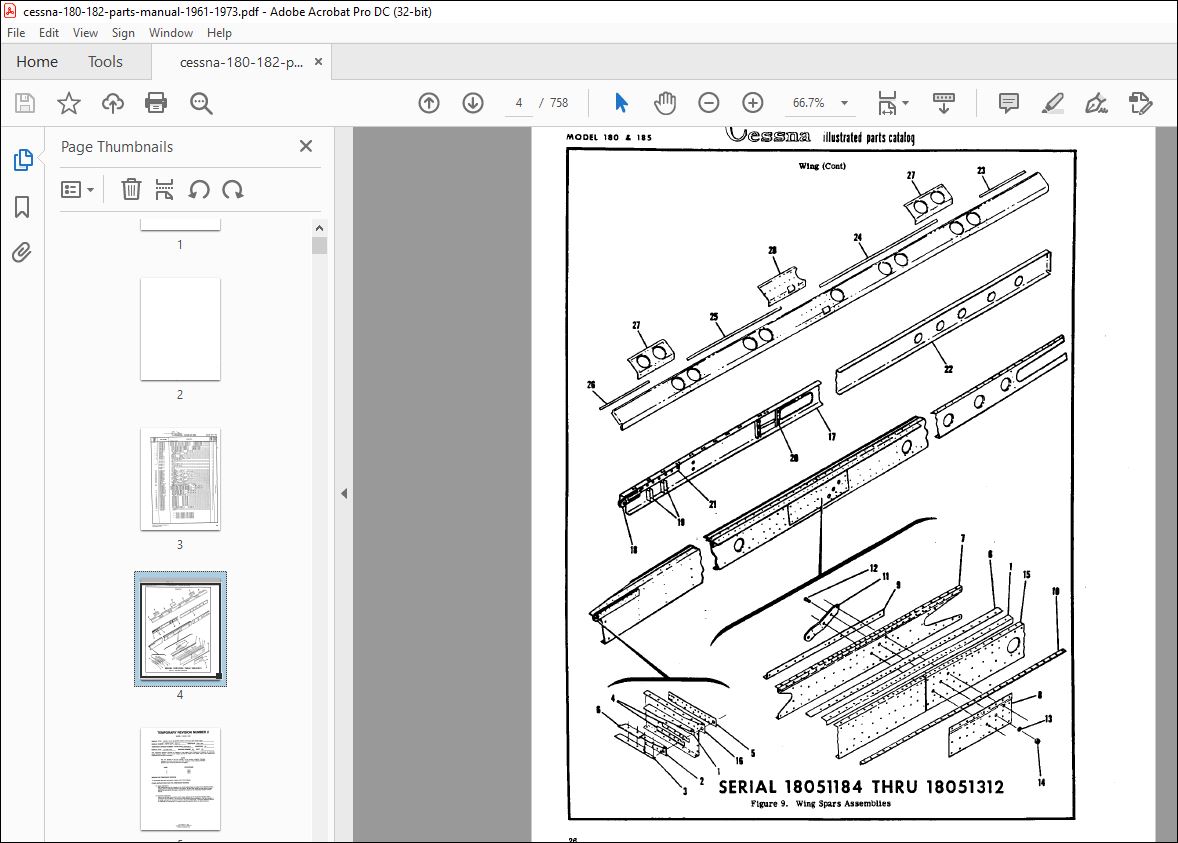Select page 2 thumbnail

(180, 329)
